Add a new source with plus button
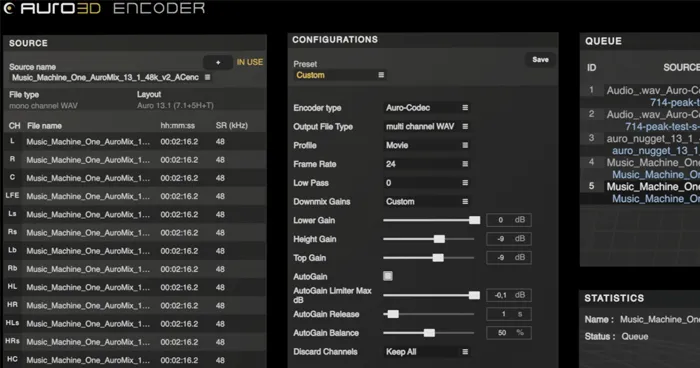The image size is (700, 368). (218, 63)
